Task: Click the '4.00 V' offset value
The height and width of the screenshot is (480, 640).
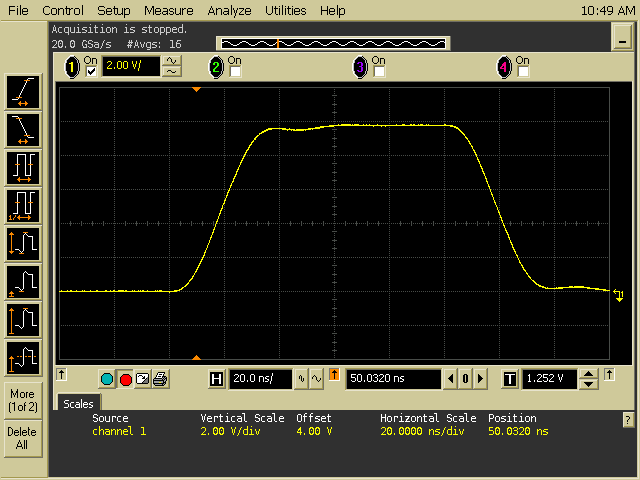Action: click(314, 431)
